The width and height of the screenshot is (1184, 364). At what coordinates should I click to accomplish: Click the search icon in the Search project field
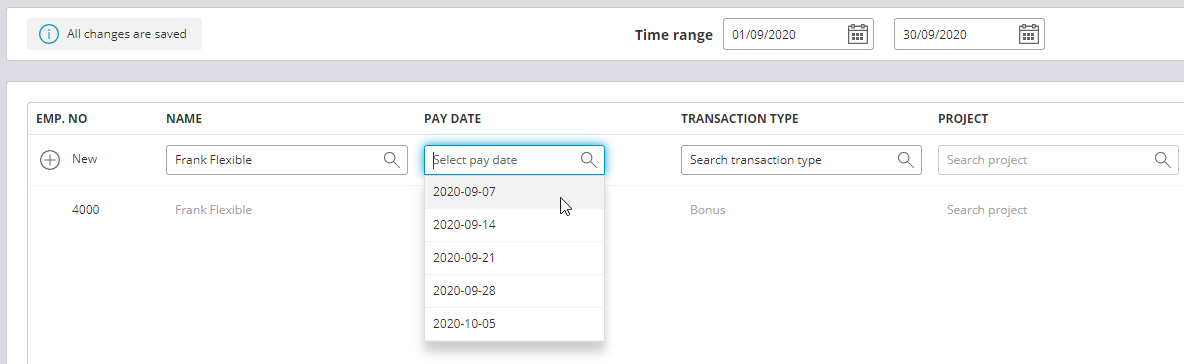coord(1162,159)
